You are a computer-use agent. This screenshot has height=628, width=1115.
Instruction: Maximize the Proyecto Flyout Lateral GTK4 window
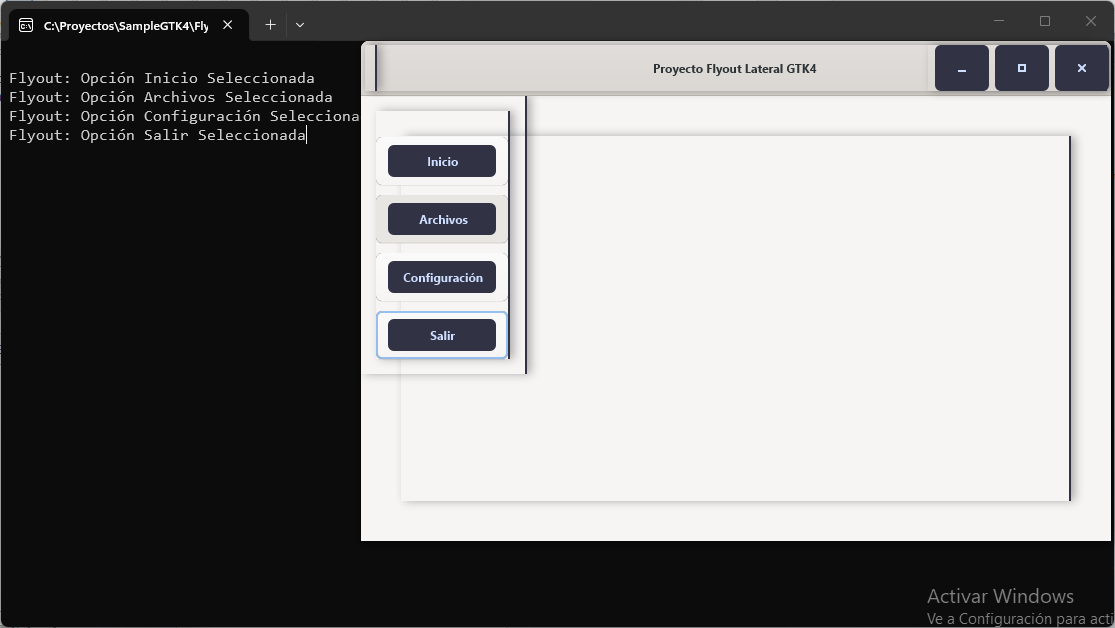pyautogui.click(x=1022, y=68)
